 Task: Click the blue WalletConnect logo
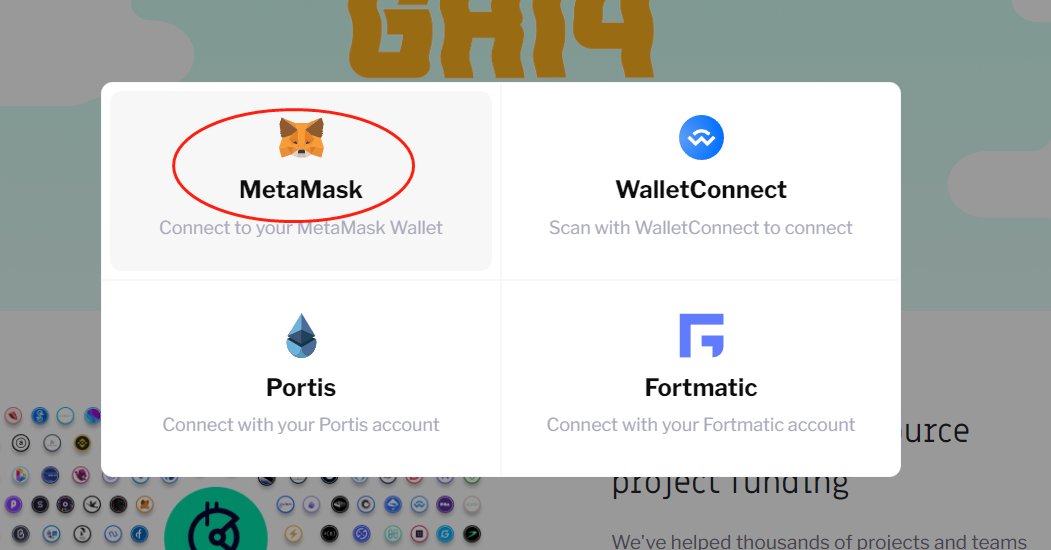pyautogui.click(x=701, y=138)
